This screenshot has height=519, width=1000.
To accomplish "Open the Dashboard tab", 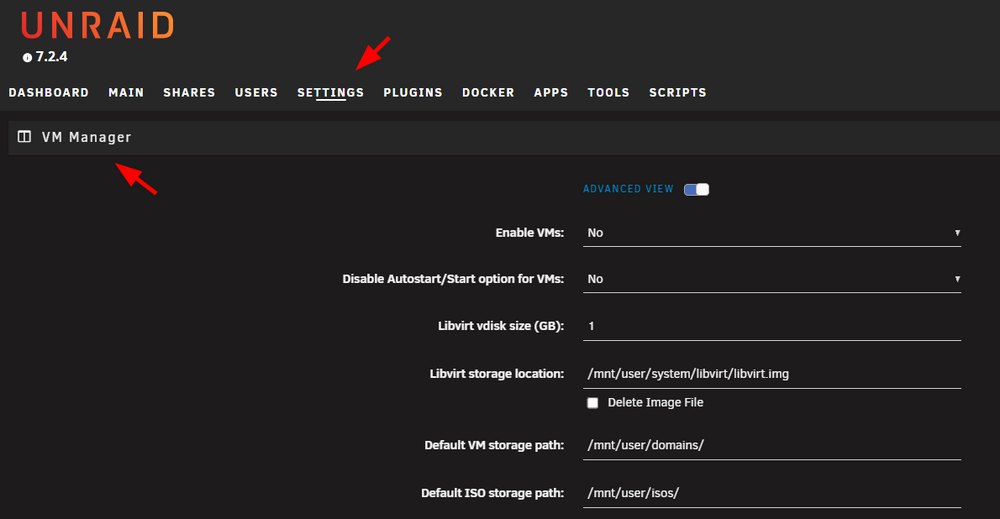I will (x=48, y=92).
